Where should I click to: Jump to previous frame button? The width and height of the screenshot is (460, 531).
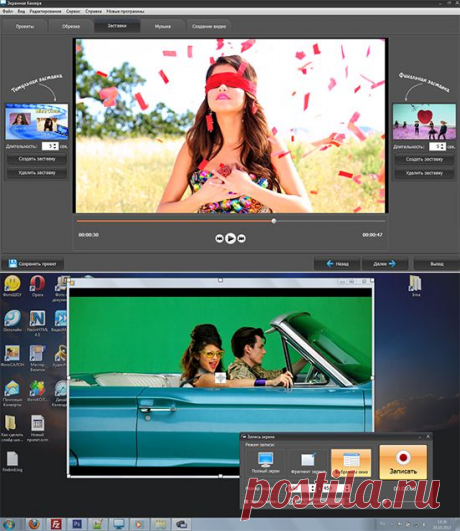click(219, 238)
